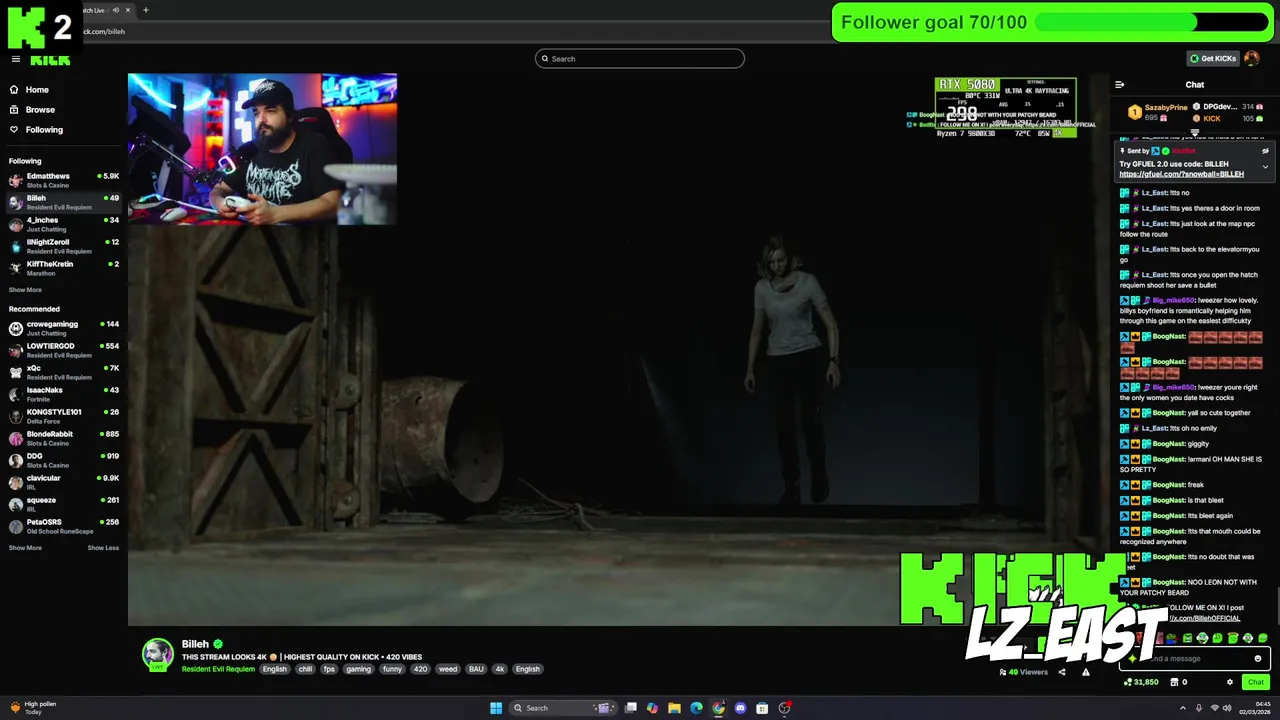Click the share stream icon
1280x720 pixels.
click(1062, 672)
